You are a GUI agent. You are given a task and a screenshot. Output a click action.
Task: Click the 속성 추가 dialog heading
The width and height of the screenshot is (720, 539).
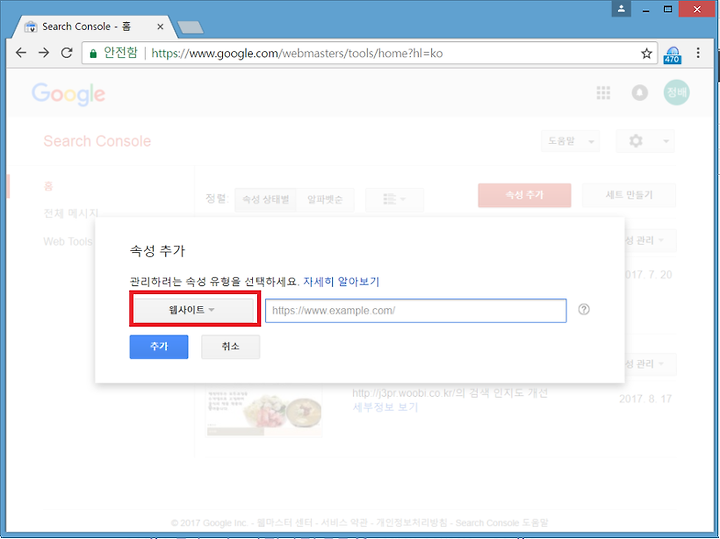point(157,251)
